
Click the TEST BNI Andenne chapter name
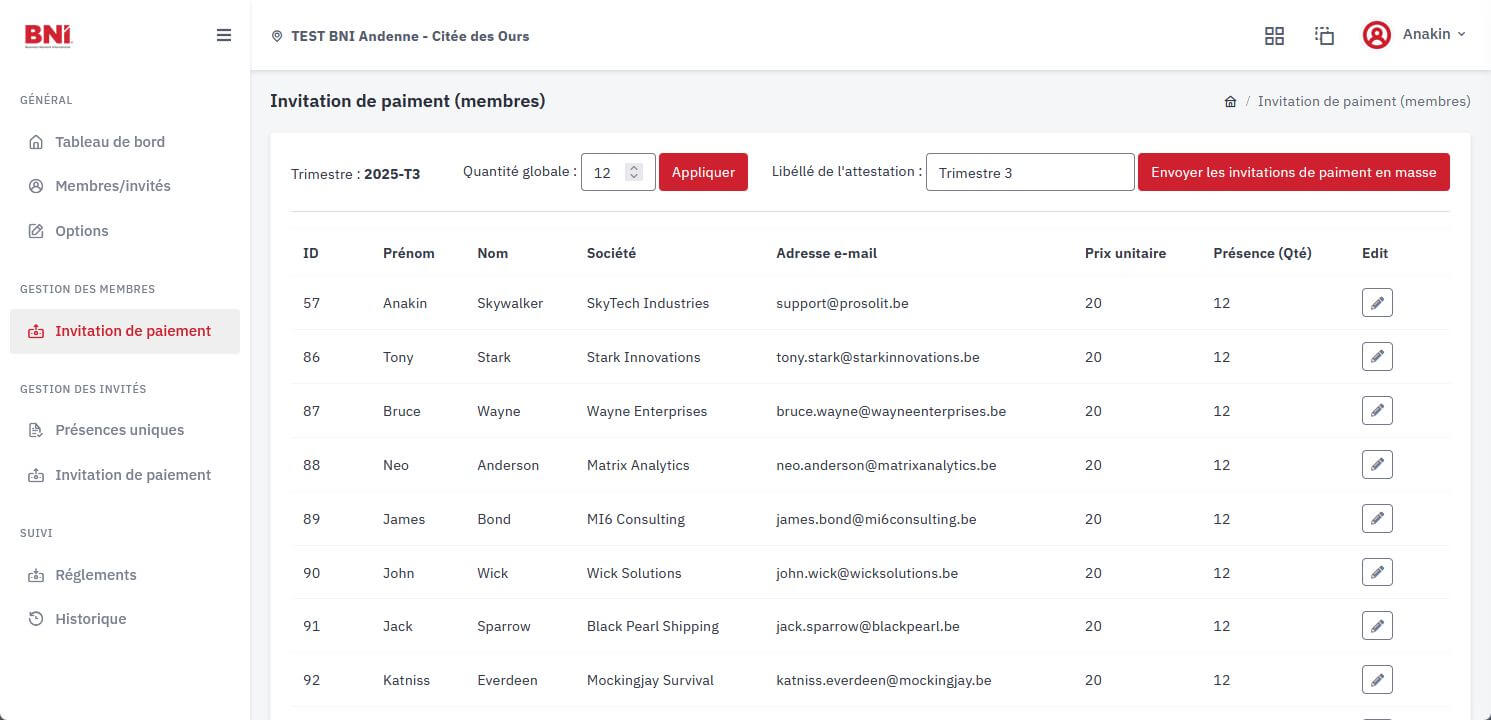[x=410, y=36]
